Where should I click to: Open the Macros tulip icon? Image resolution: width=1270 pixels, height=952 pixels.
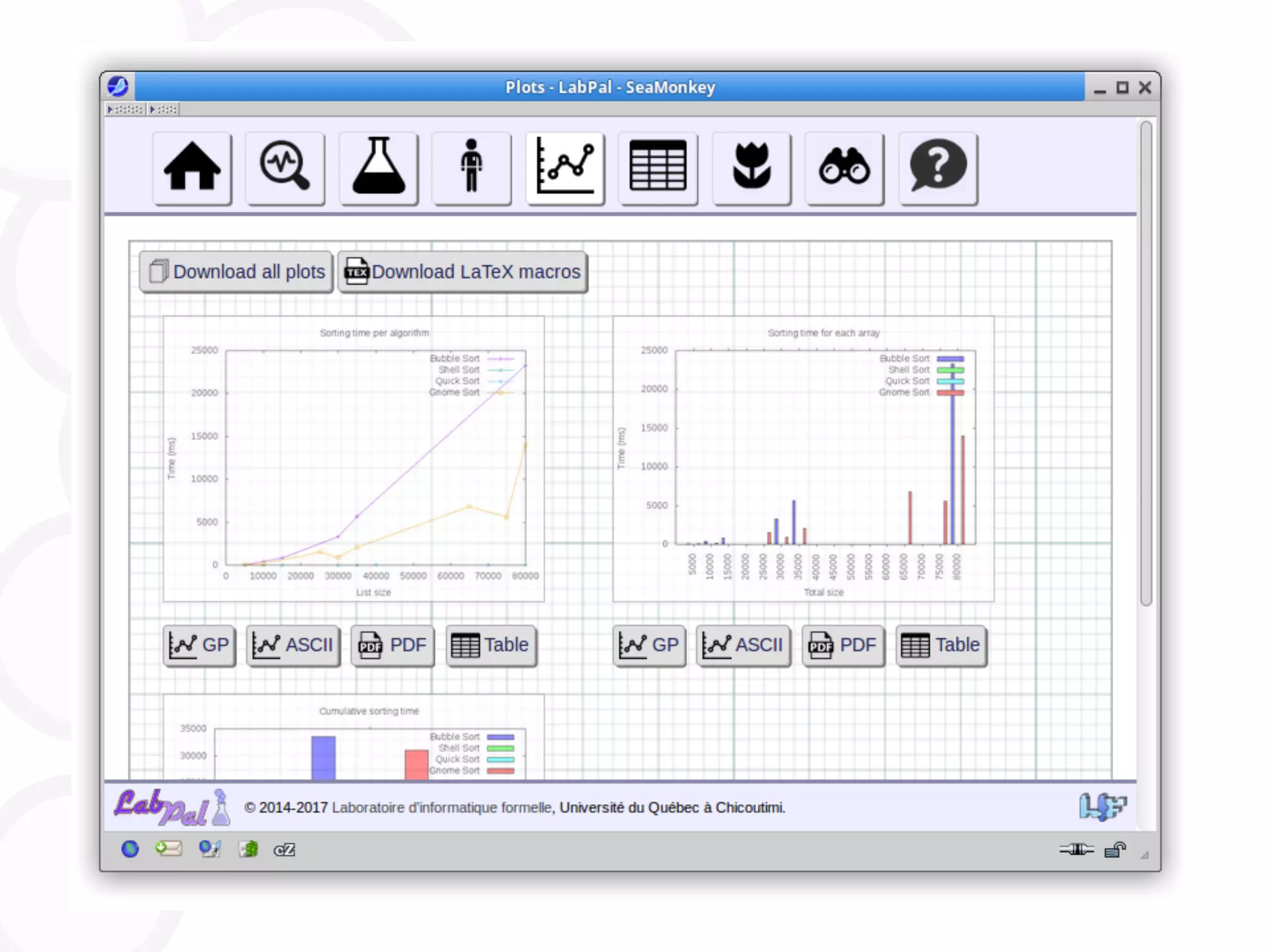coord(752,167)
